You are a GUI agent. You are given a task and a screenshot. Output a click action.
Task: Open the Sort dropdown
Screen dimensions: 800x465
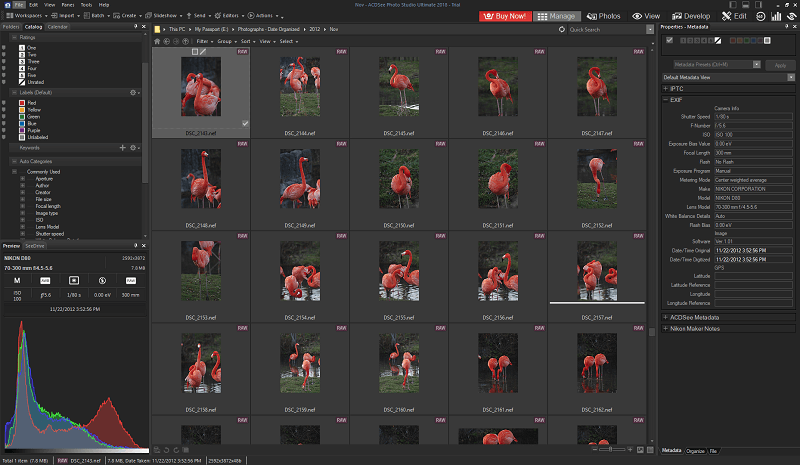point(247,41)
